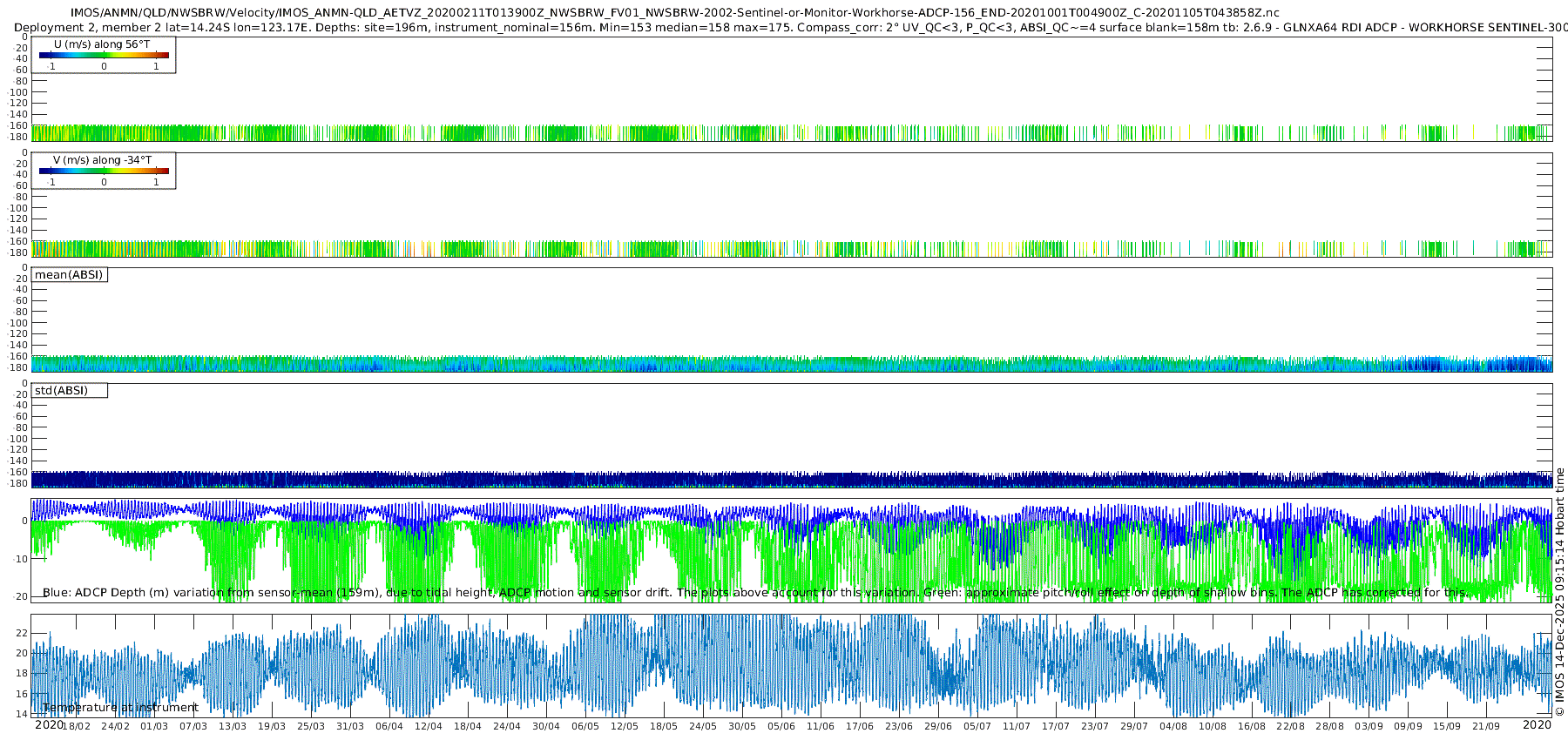Click the dark blue std(ABSI) data band
1568x740 pixels.
791,479
